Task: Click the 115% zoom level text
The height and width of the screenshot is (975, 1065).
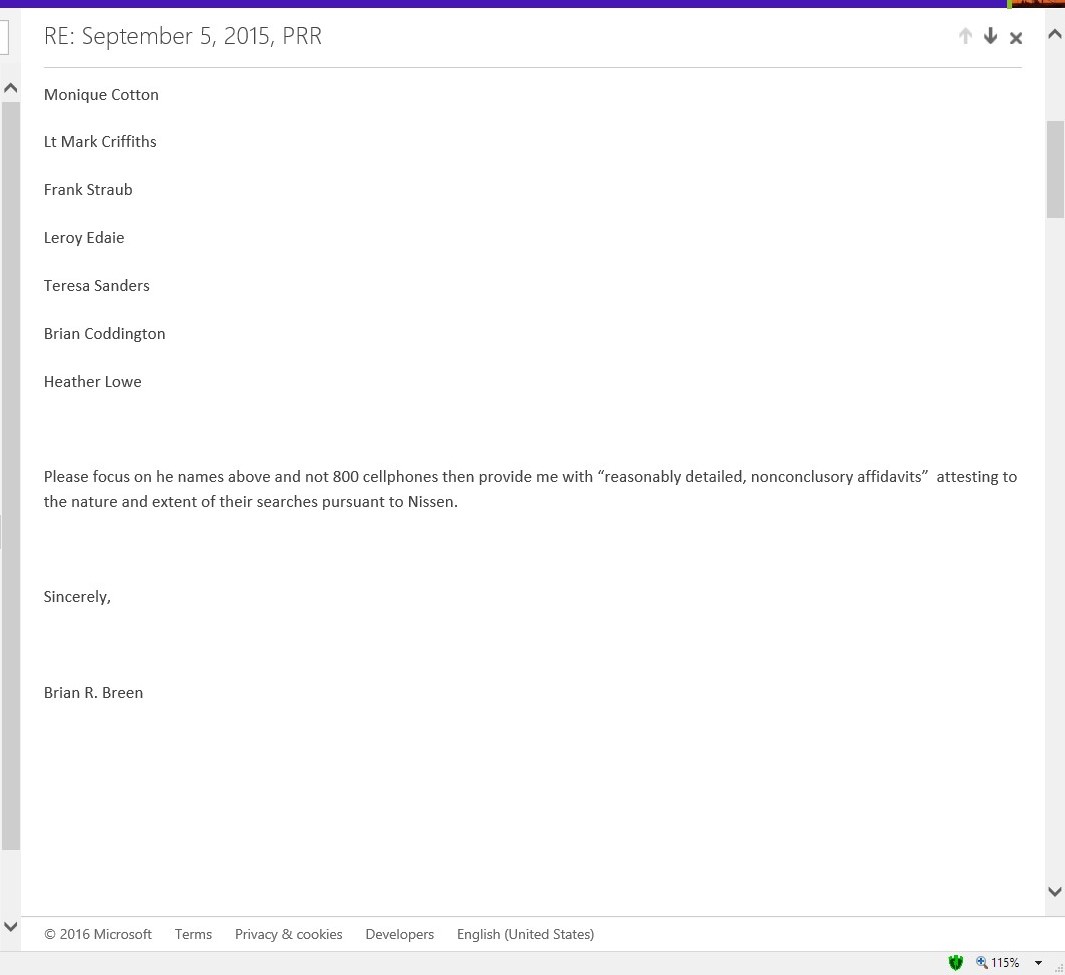Action: [1005, 963]
